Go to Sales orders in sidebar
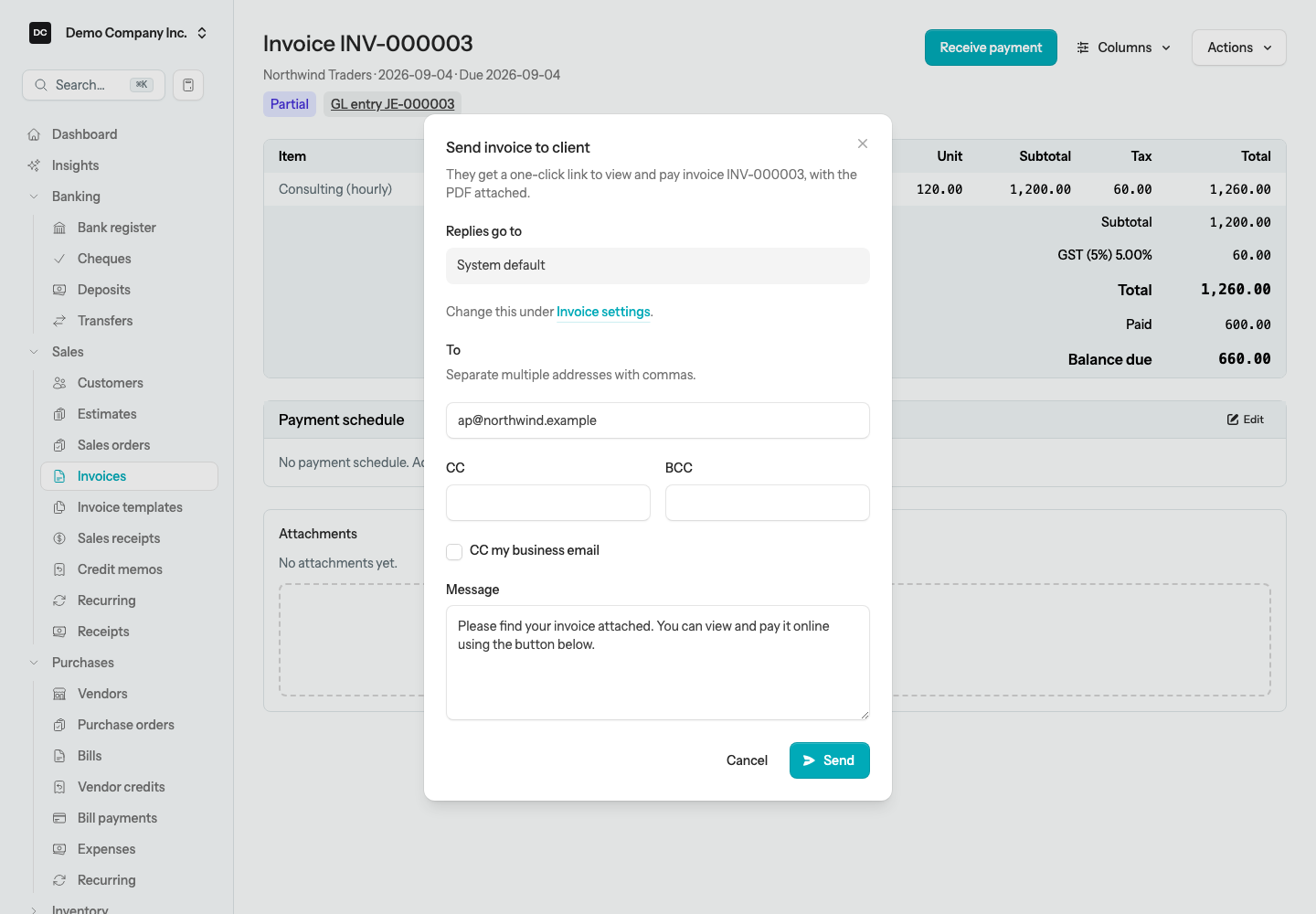Screen dimensions: 1316x914 pos(130,445)
